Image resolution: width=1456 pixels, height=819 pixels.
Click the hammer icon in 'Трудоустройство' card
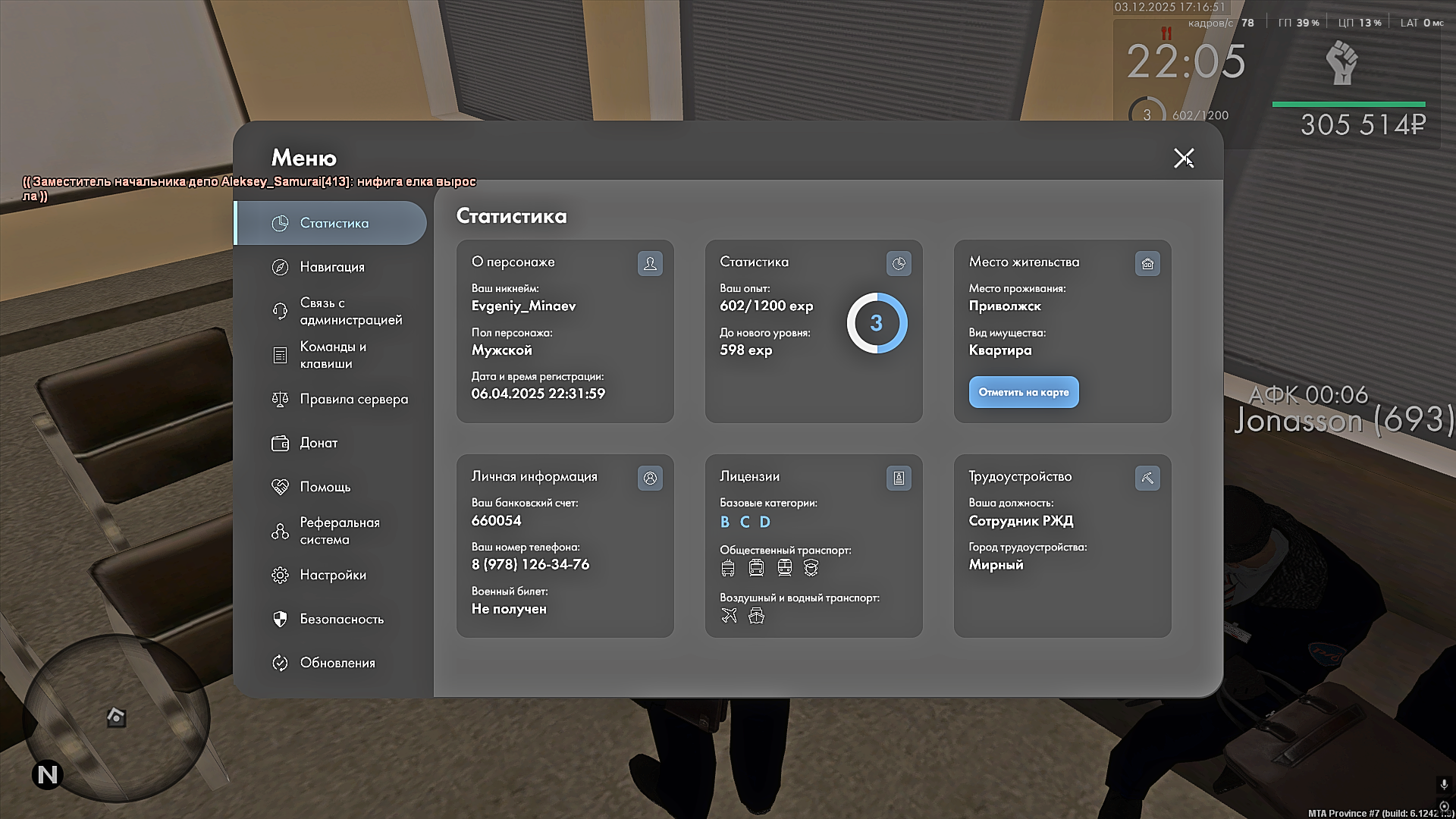(x=1147, y=478)
